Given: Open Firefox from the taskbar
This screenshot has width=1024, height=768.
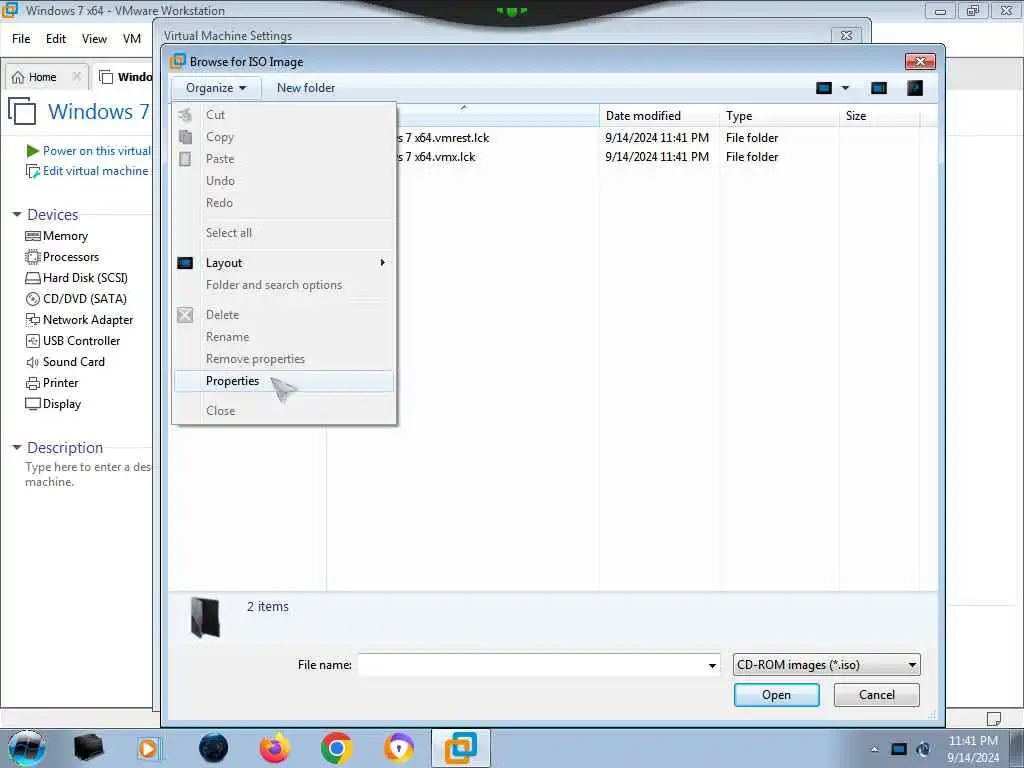Looking at the screenshot, I should (x=275, y=748).
